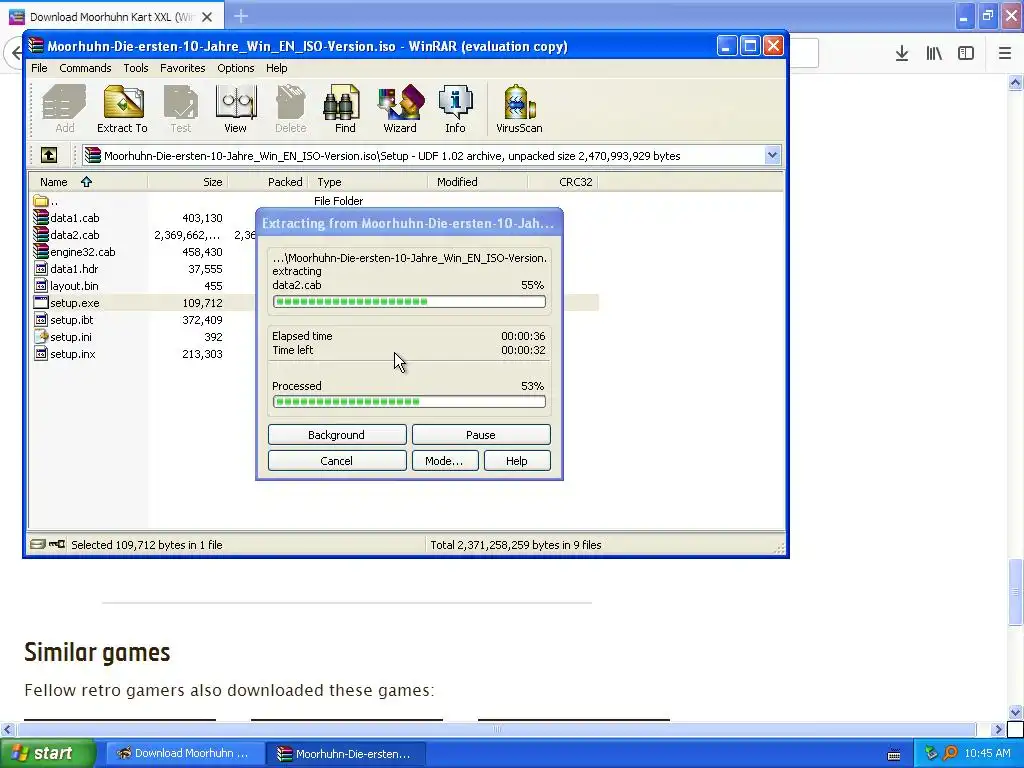Click the Delete toolbar icon
Viewport: 1024px width, 768px height.
point(291,108)
